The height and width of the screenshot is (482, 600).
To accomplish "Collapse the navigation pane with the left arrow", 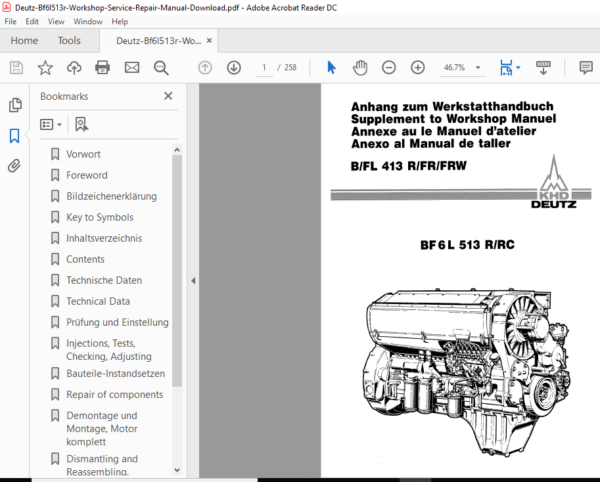I will pyautogui.click(x=193, y=281).
